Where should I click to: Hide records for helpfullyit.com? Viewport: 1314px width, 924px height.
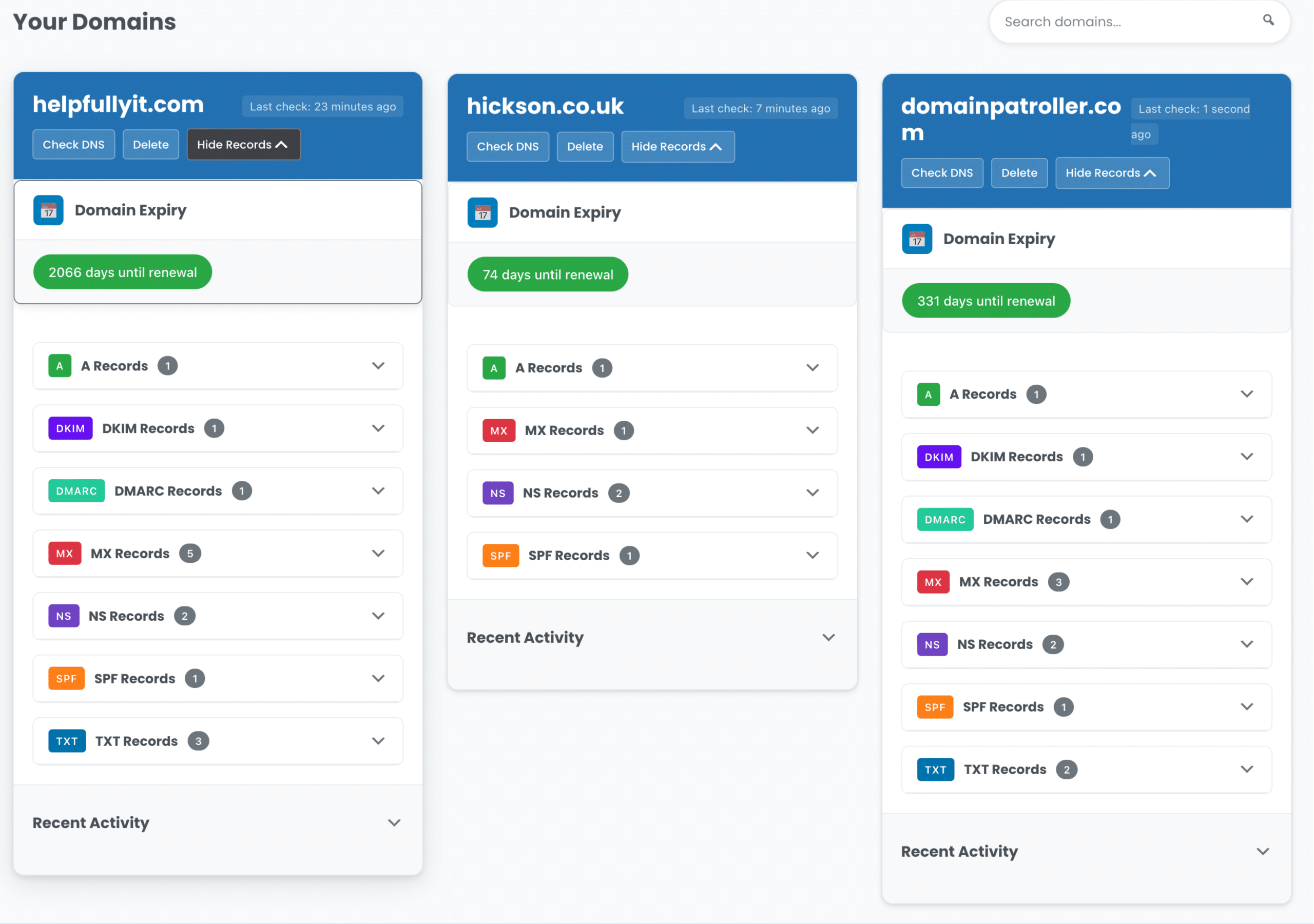243,145
